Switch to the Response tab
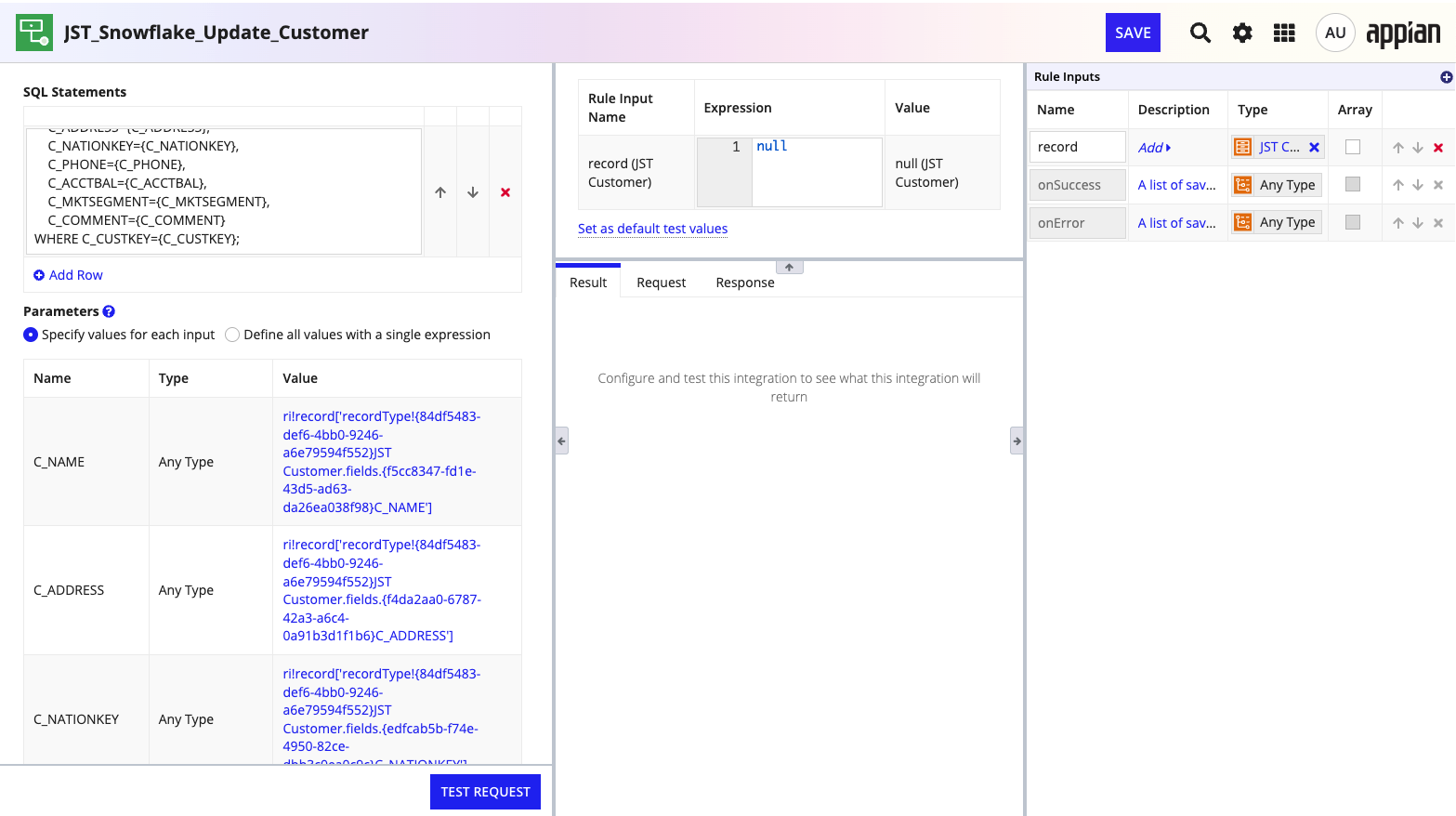This screenshot has height=816, width=1456. click(745, 283)
